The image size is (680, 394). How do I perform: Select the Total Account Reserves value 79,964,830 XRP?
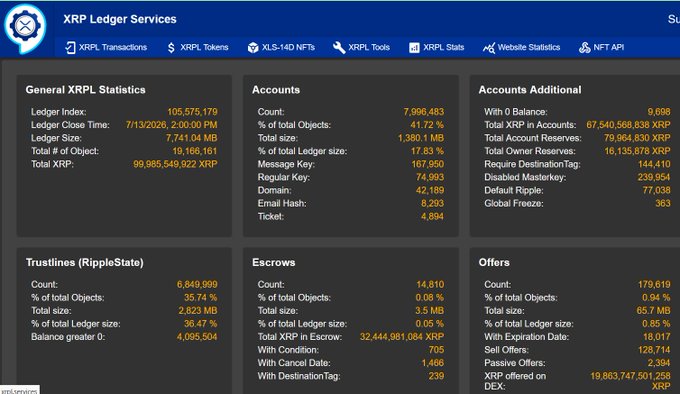(x=637, y=138)
